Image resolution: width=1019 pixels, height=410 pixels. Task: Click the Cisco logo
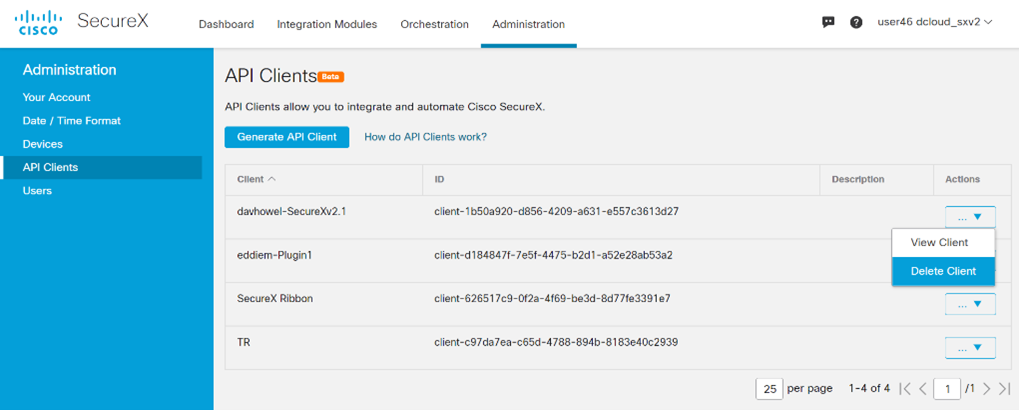point(39,21)
